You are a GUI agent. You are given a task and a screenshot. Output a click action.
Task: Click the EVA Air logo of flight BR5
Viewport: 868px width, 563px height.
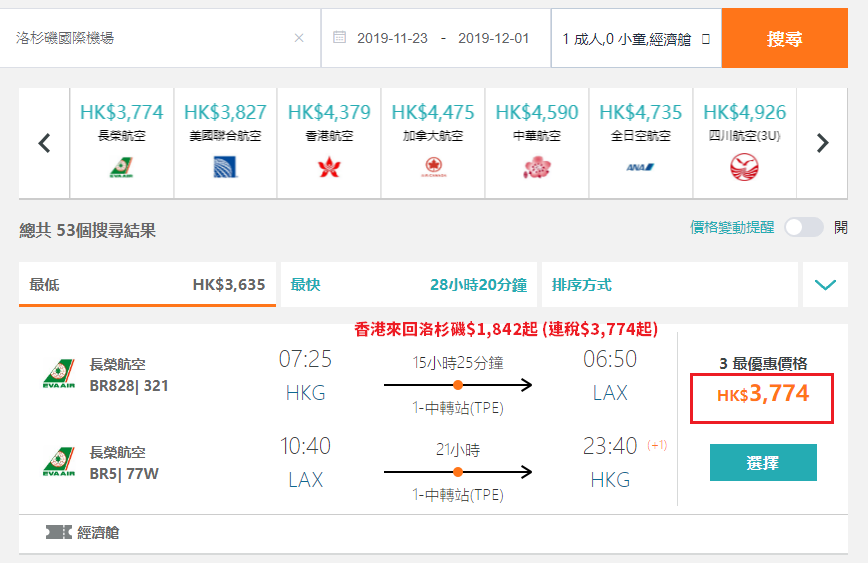[59, 462]
